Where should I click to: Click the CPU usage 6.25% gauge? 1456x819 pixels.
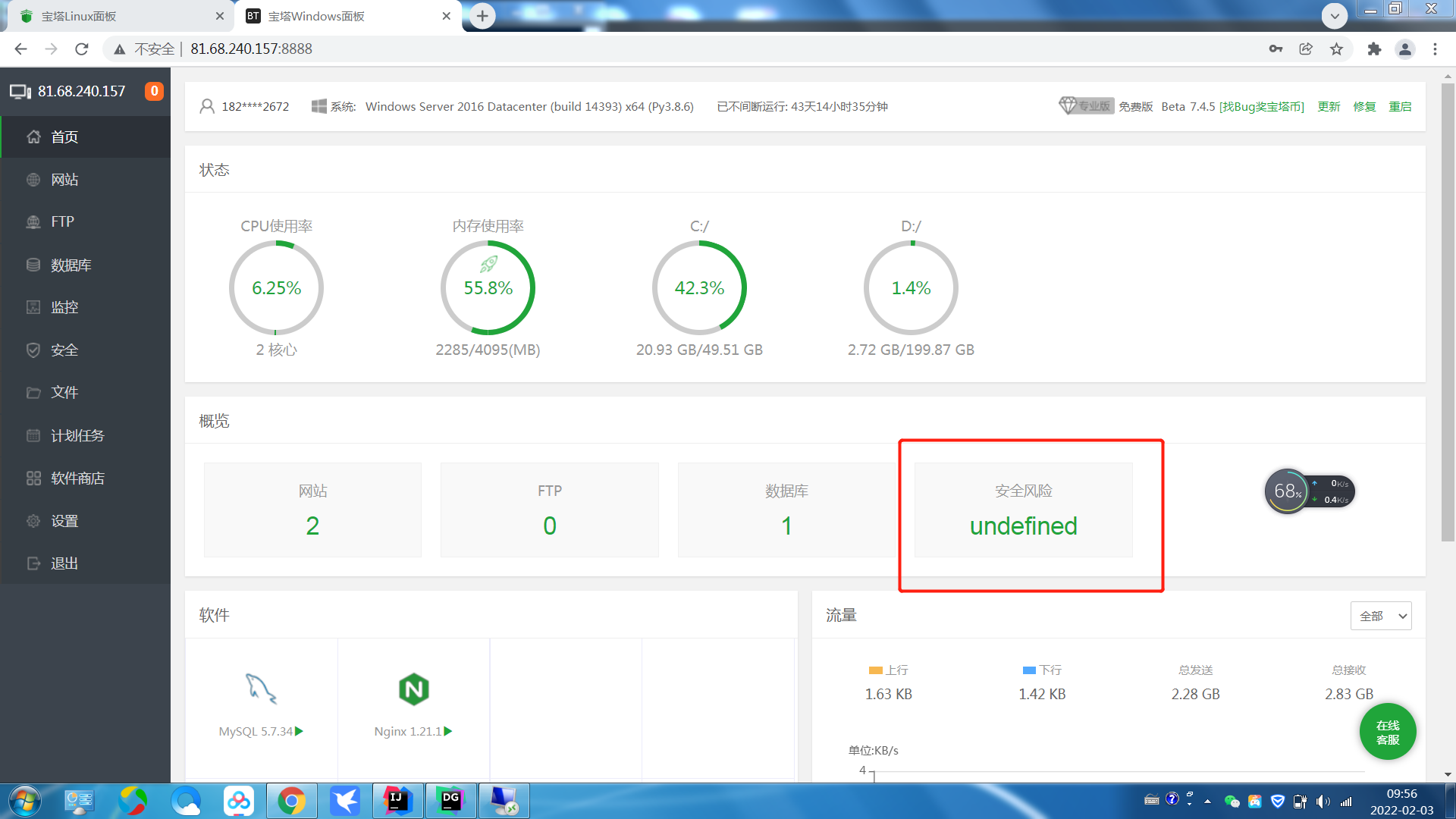[x=276, y=287]
